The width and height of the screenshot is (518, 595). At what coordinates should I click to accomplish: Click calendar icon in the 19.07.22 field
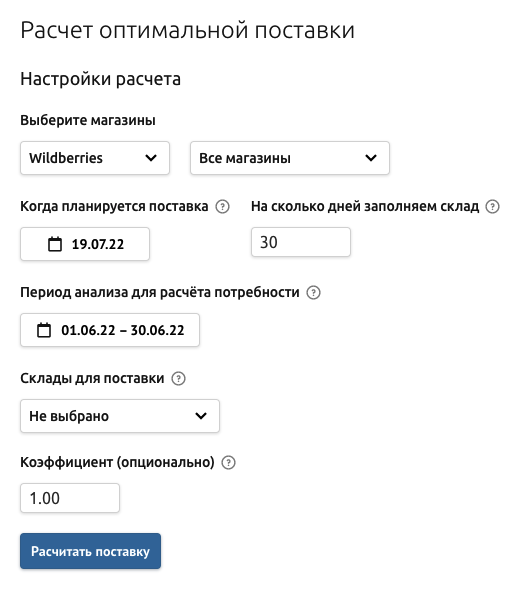click(55, 244)
